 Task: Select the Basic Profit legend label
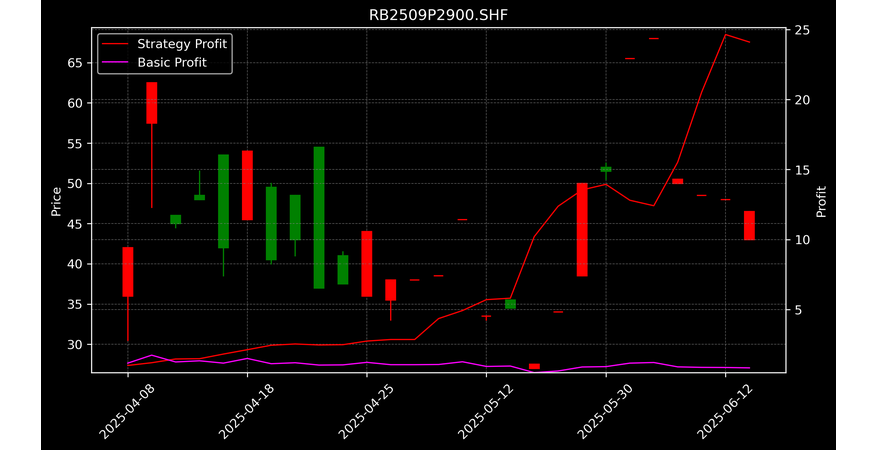tap(172, 62)
